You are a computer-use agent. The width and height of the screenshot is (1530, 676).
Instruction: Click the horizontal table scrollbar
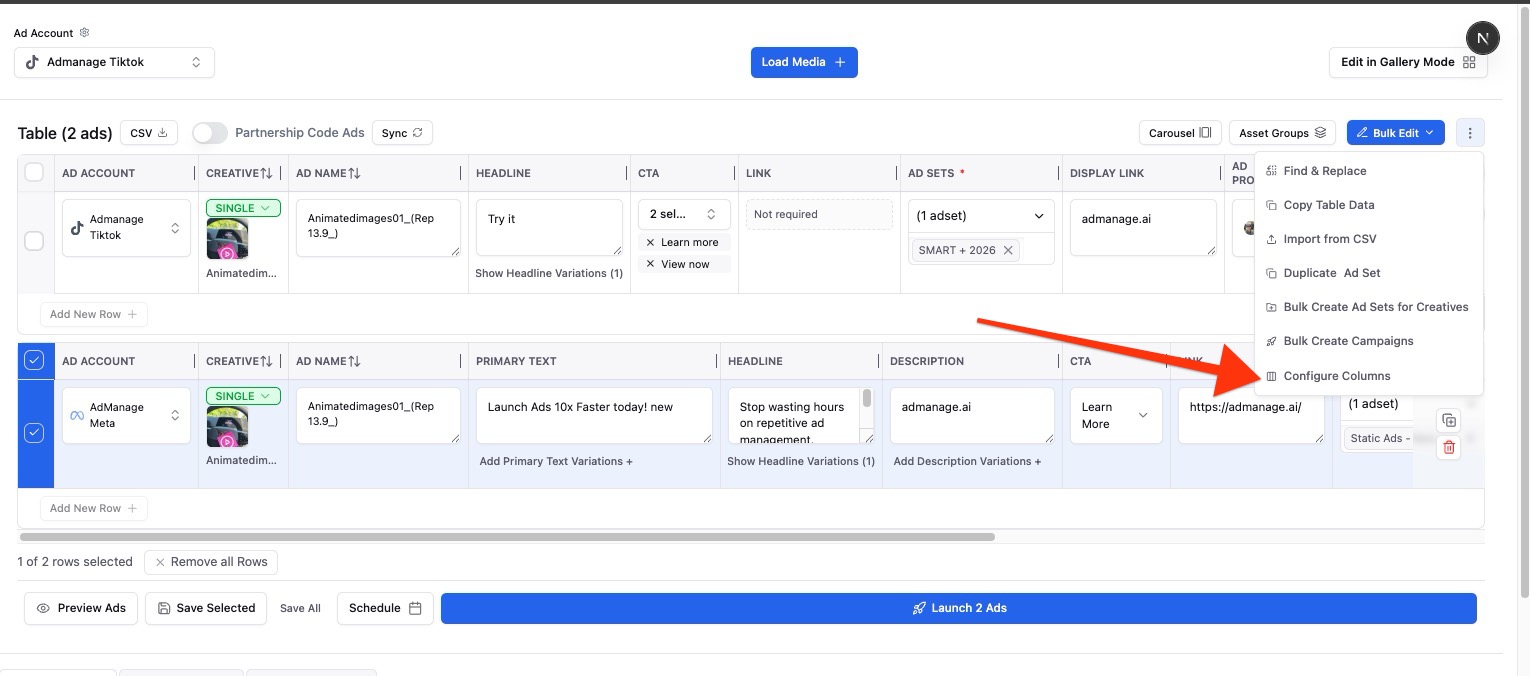(507, 537)
